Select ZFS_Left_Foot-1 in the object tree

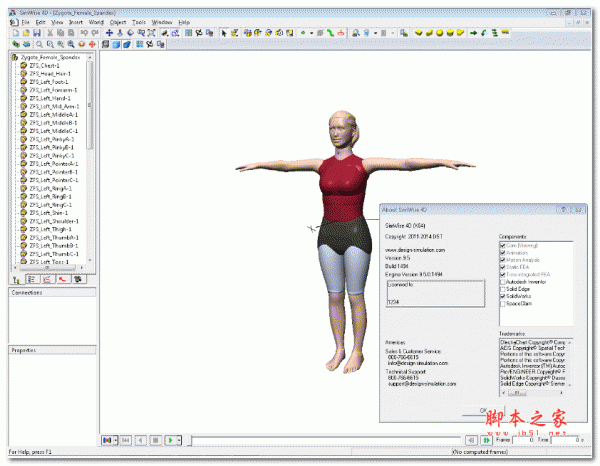click(x=52, y=82)
